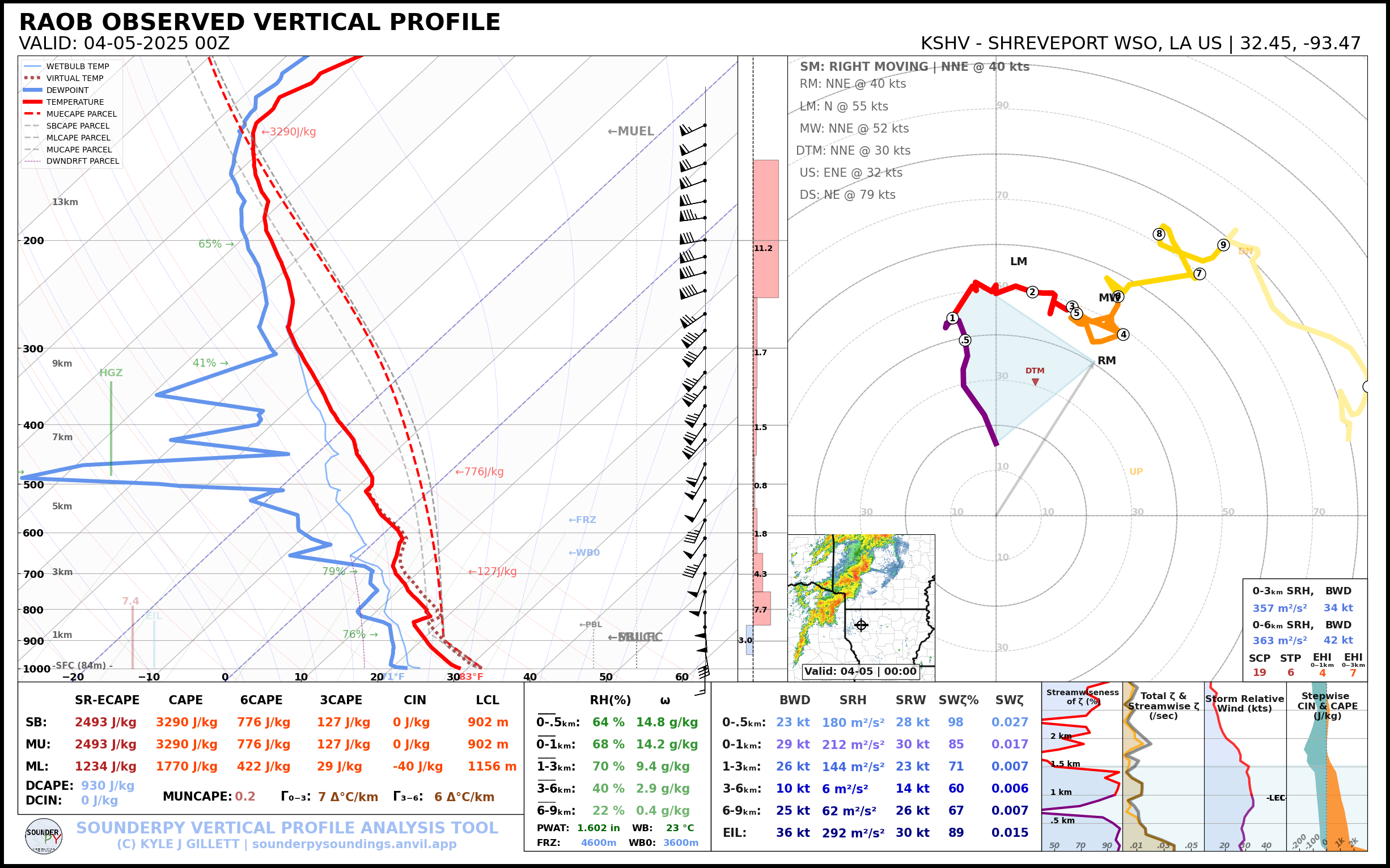Click the DTM triangle marker on hodograph
1390x868 pixels.
(x=1035, y=382)
